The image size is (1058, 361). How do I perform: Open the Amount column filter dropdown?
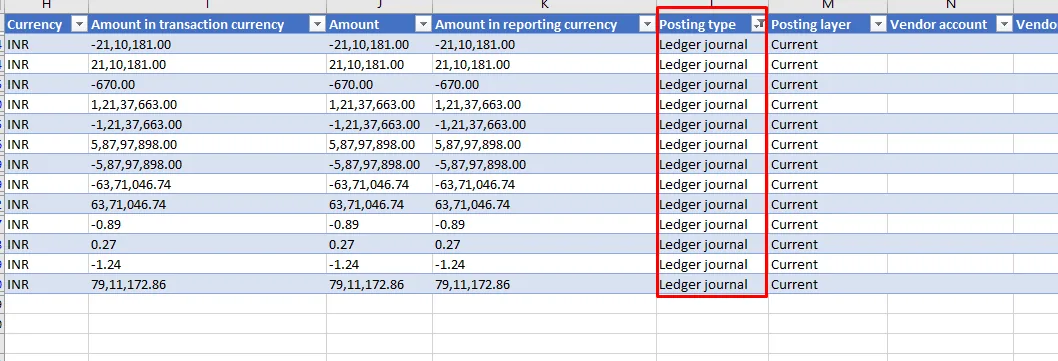tap(423, 25)
